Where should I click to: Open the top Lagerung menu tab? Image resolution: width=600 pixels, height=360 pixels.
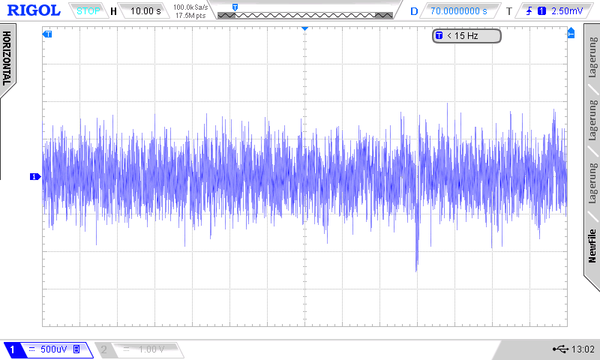pos(592,57)
